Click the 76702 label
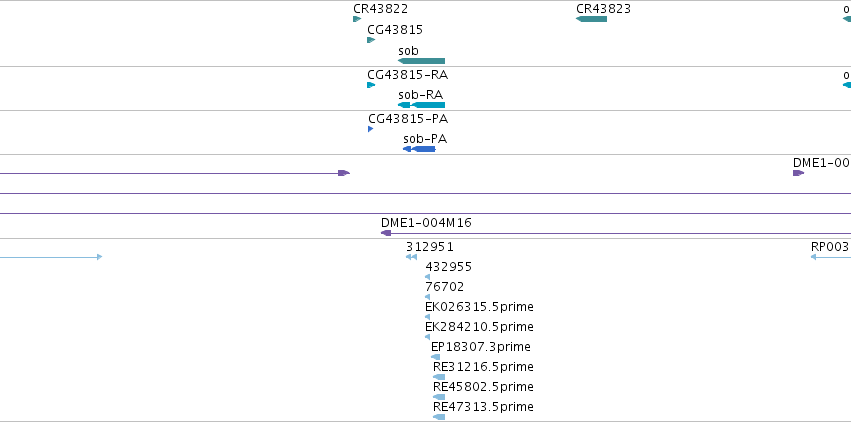This screenshot has height=422, width=851. [x=445, y=287]
